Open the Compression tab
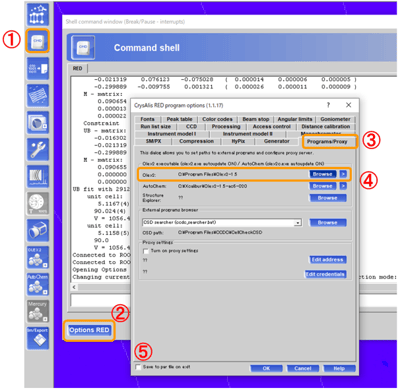The height and width of the screenshot is (392, 400). pyautogui.click(x=197, y=141)
